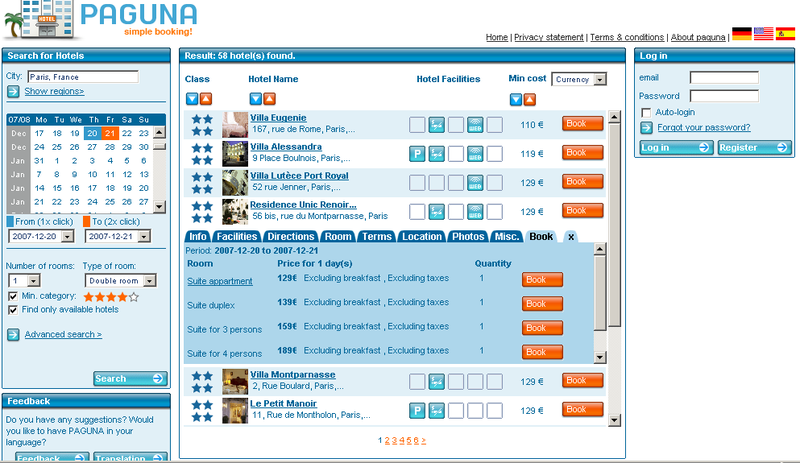
Task: Open the Currency dropdown
Action: click(579, 79)
